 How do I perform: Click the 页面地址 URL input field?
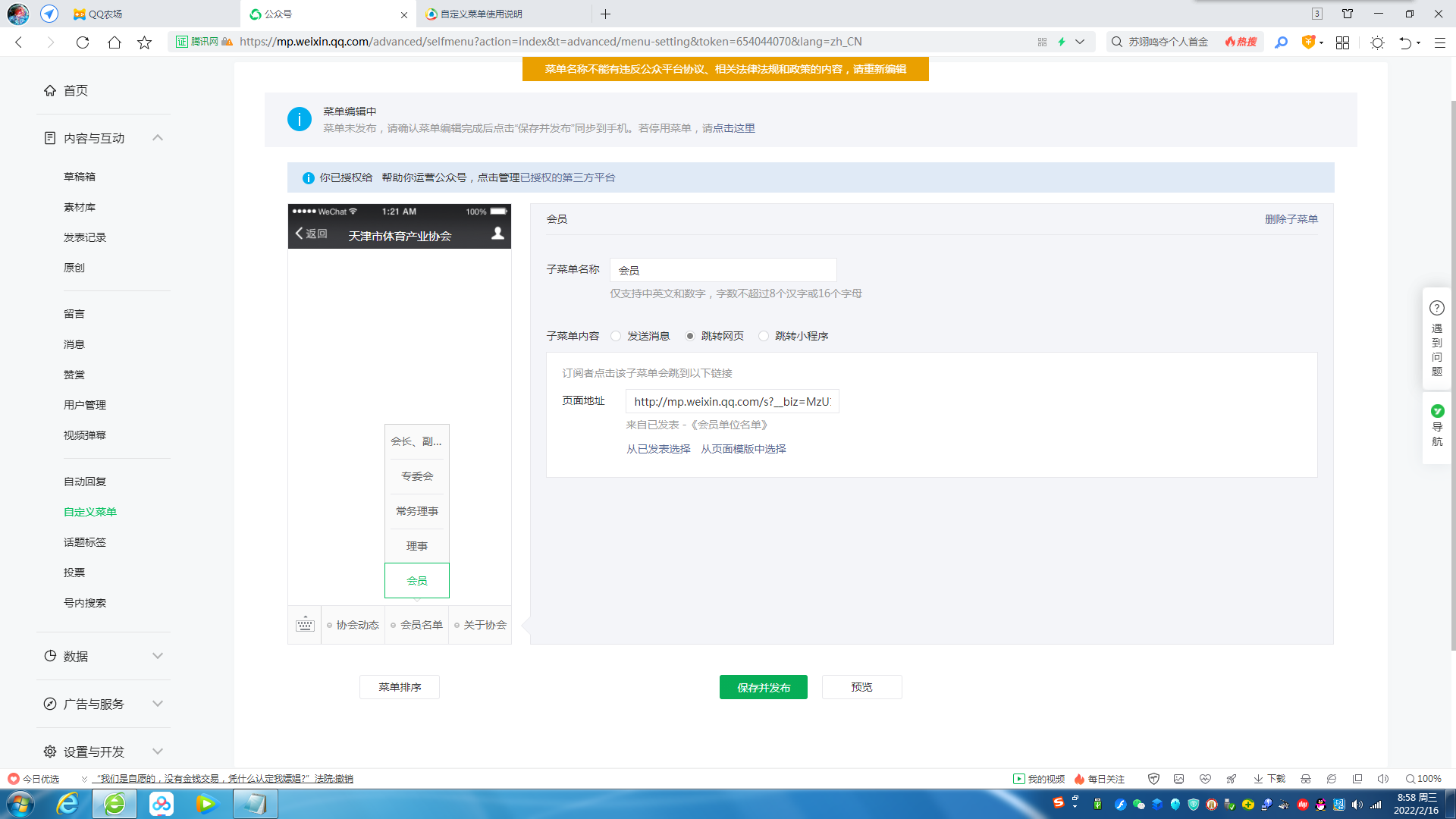(x=732, y=401)
